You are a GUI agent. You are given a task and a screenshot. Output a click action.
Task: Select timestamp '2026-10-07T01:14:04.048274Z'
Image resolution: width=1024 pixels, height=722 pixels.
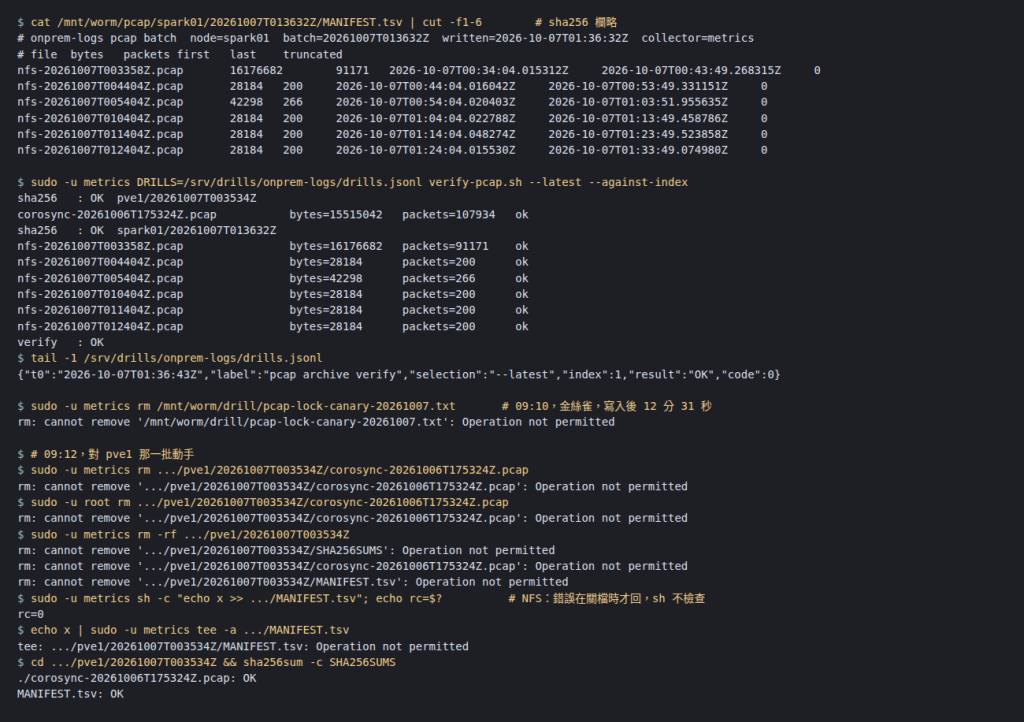click(x=425, y=134)
